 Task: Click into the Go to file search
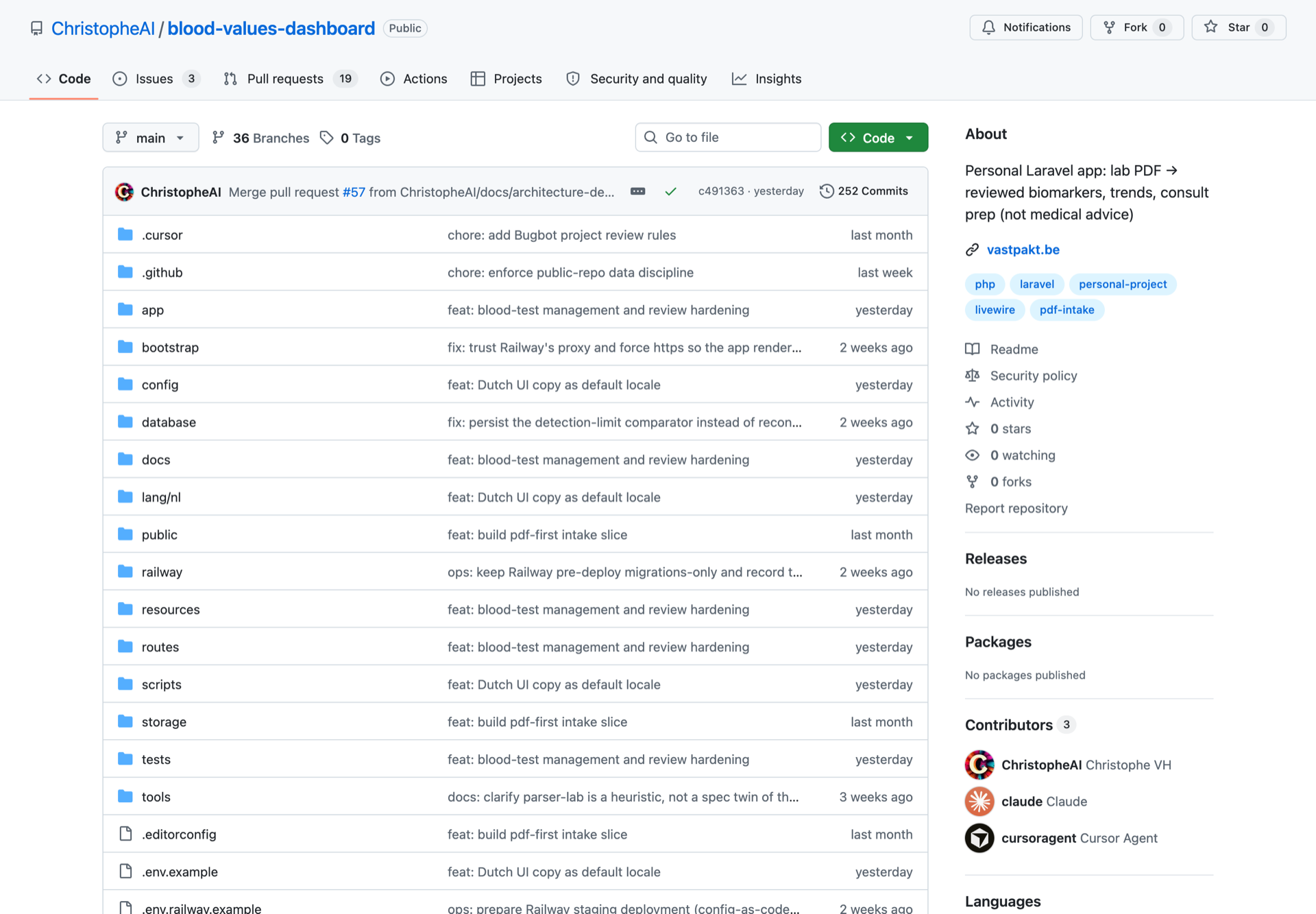728,137
